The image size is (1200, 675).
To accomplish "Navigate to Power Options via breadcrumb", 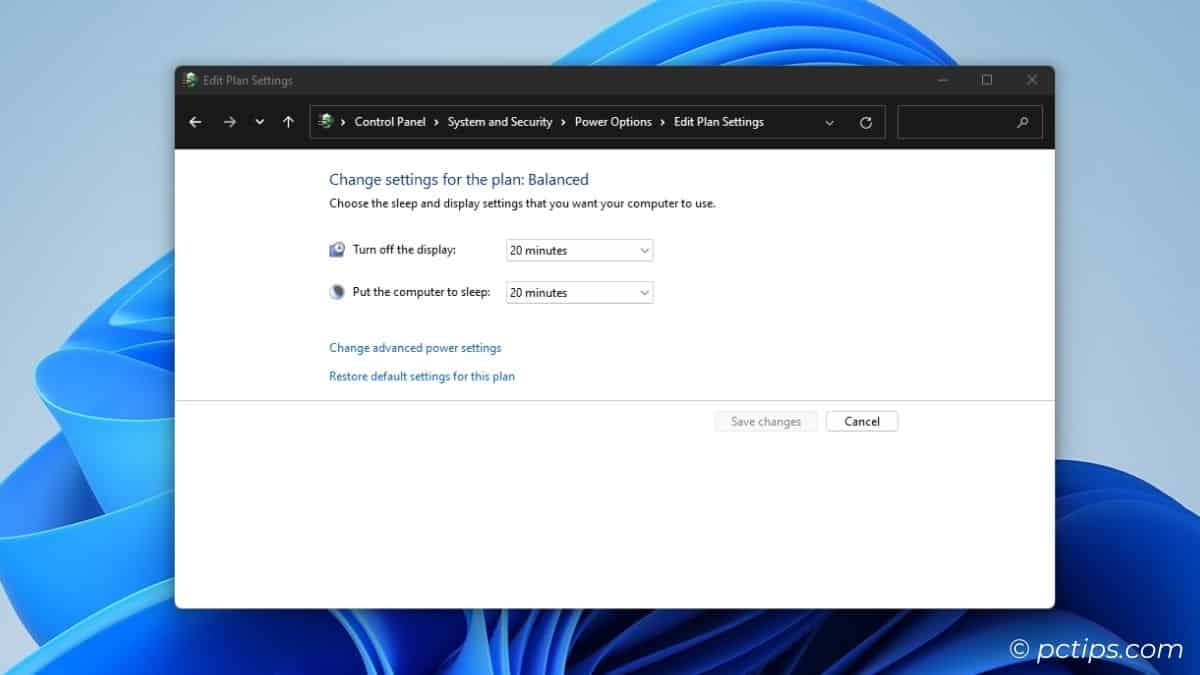I will [x=613, y=121].
